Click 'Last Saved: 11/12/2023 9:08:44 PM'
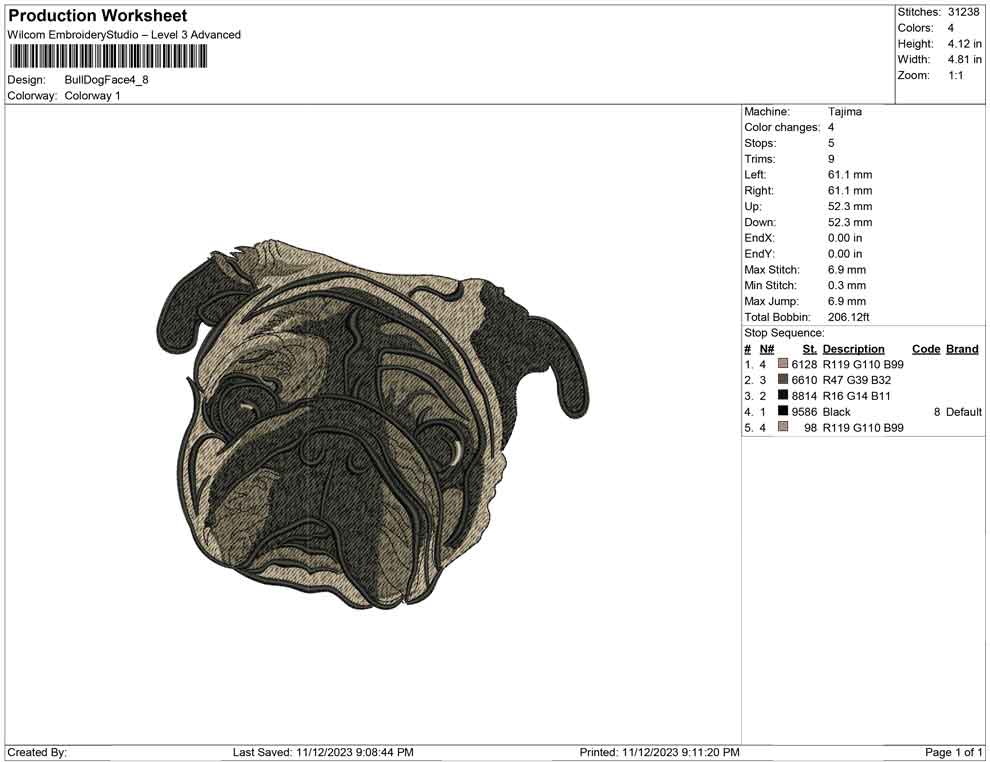The width and height of the screenshot is (990, 762). pyautogui.click(x=323, y=752)
